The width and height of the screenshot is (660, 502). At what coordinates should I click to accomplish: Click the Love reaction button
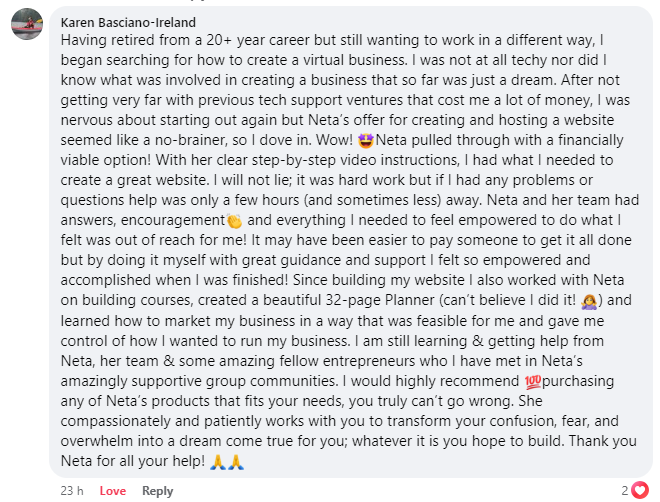pos(113,491)
